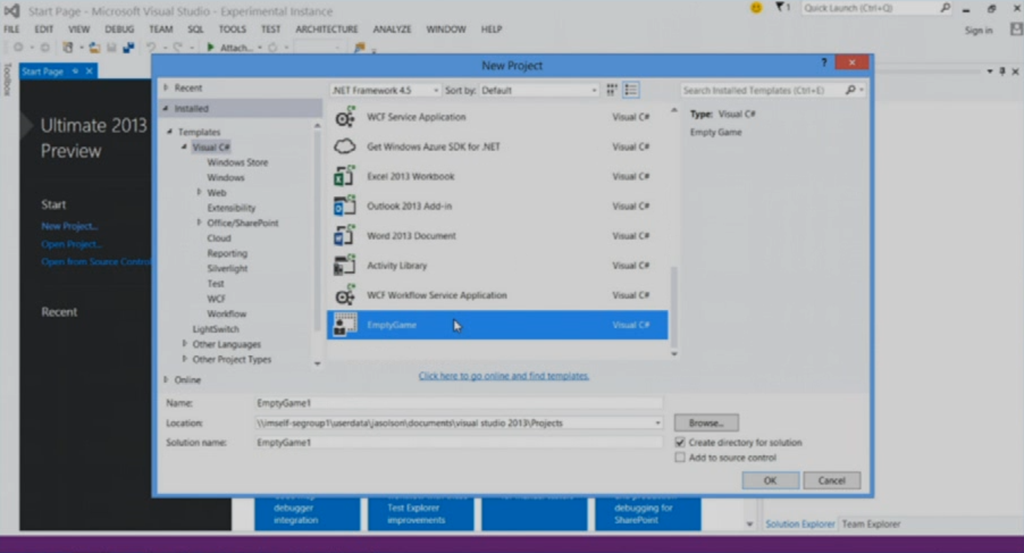The height and width of the screenshot is (553, 1024).
Task: Open the New Project dialog help question mark
Action: pyautogui.click(x=824, y=63)
